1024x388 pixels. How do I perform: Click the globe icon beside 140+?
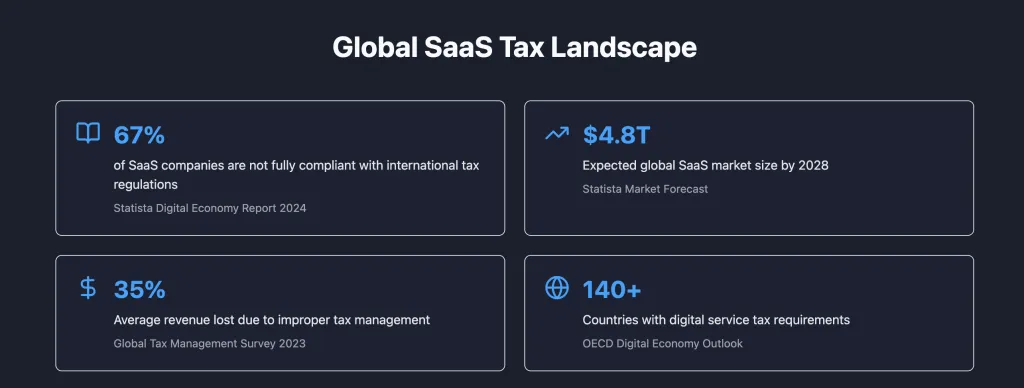[557, 287]
